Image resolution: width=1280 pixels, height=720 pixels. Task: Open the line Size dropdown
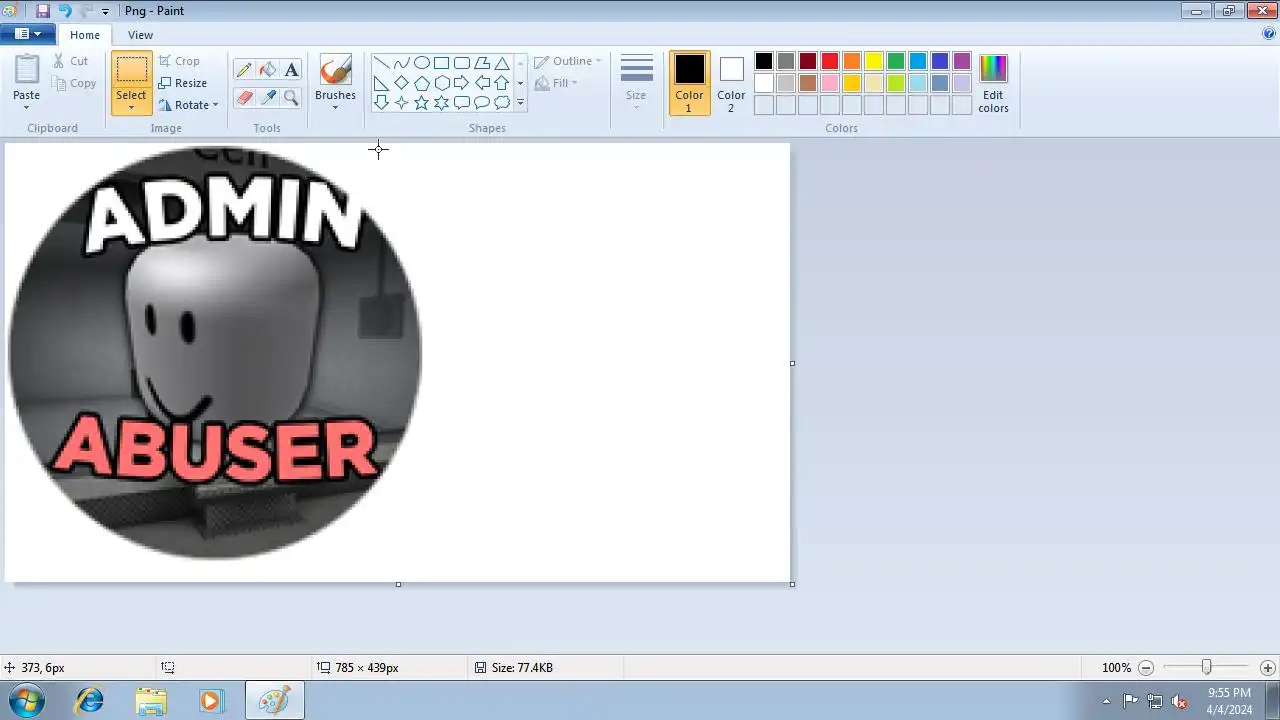(636, 83)
